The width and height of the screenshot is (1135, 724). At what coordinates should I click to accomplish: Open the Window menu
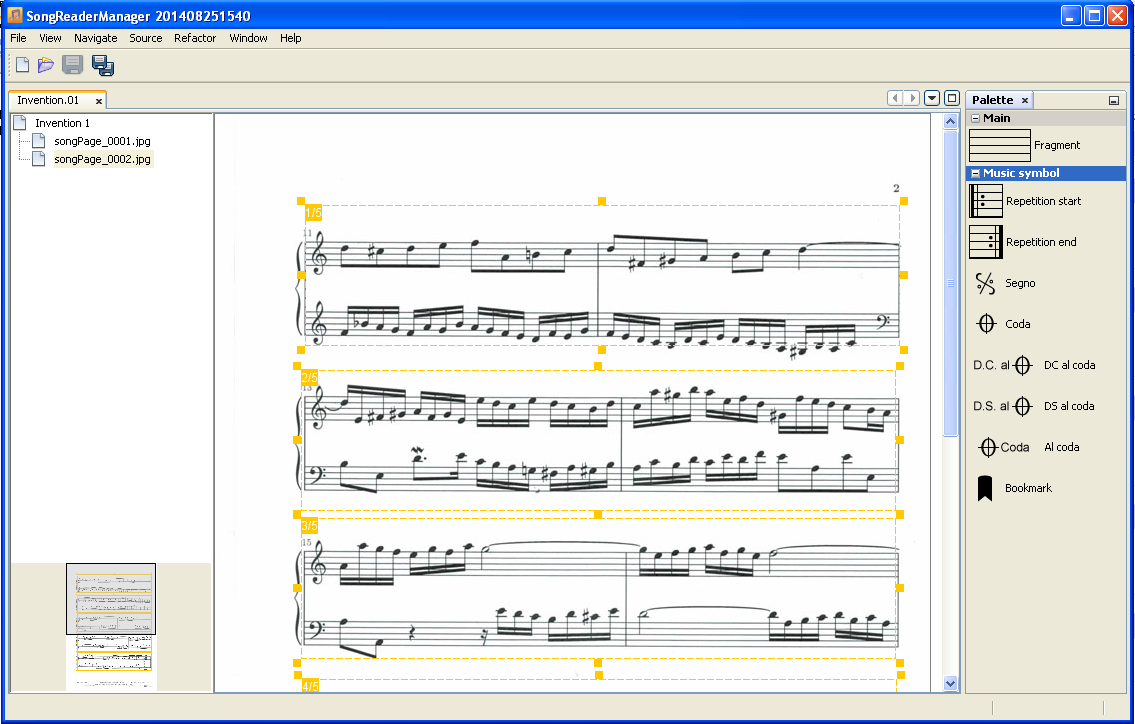coord(248,38)
